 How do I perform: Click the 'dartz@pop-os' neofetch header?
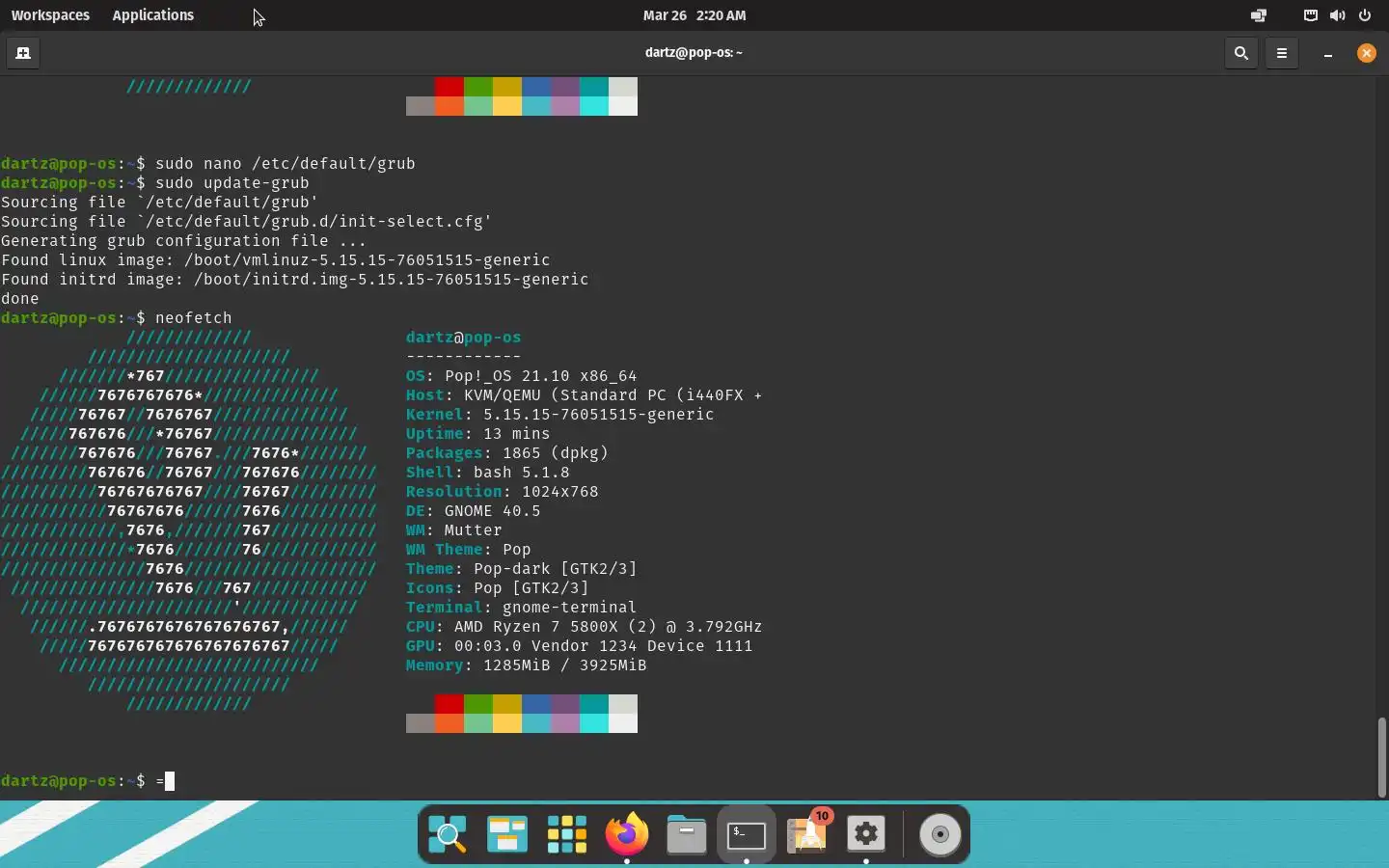tap(464, 338)
